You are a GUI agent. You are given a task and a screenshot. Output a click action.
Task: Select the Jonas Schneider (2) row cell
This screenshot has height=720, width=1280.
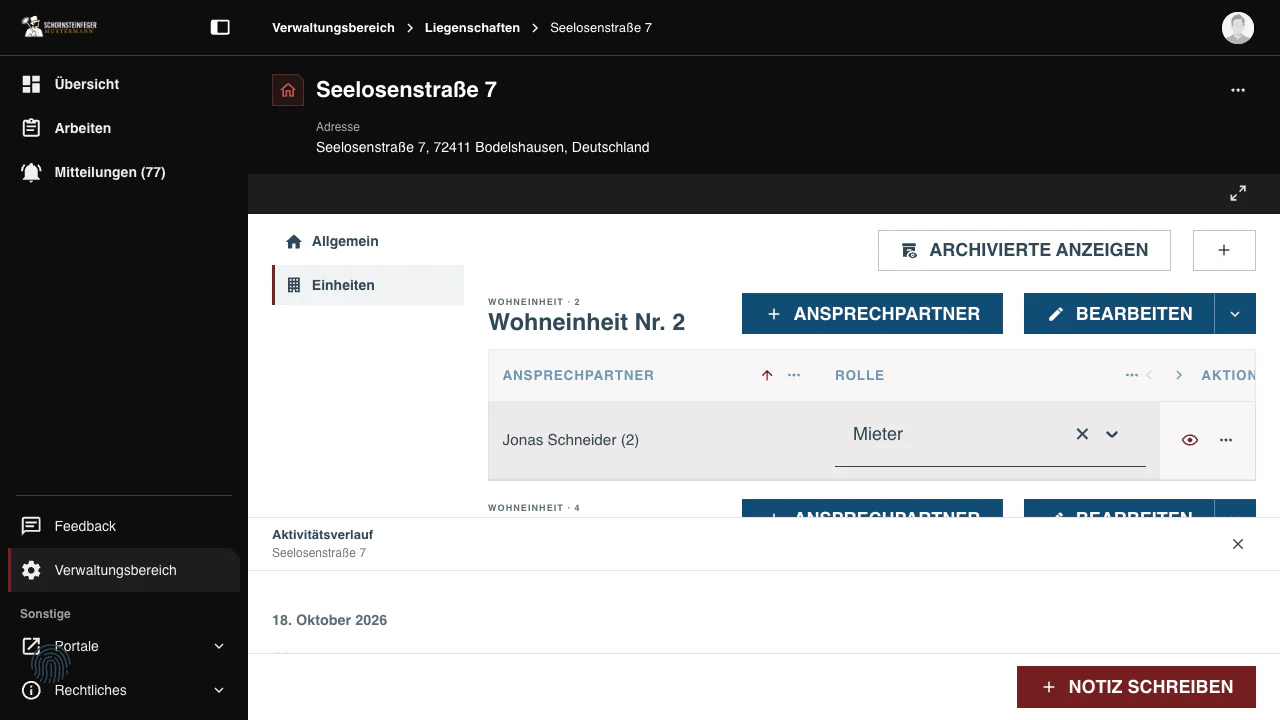(x=655, y=440)
